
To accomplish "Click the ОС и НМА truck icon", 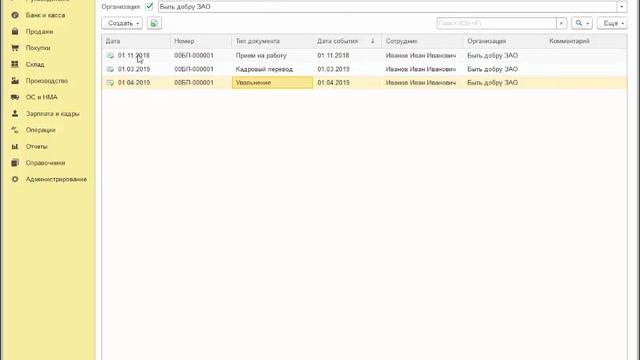I will (15, 97).
